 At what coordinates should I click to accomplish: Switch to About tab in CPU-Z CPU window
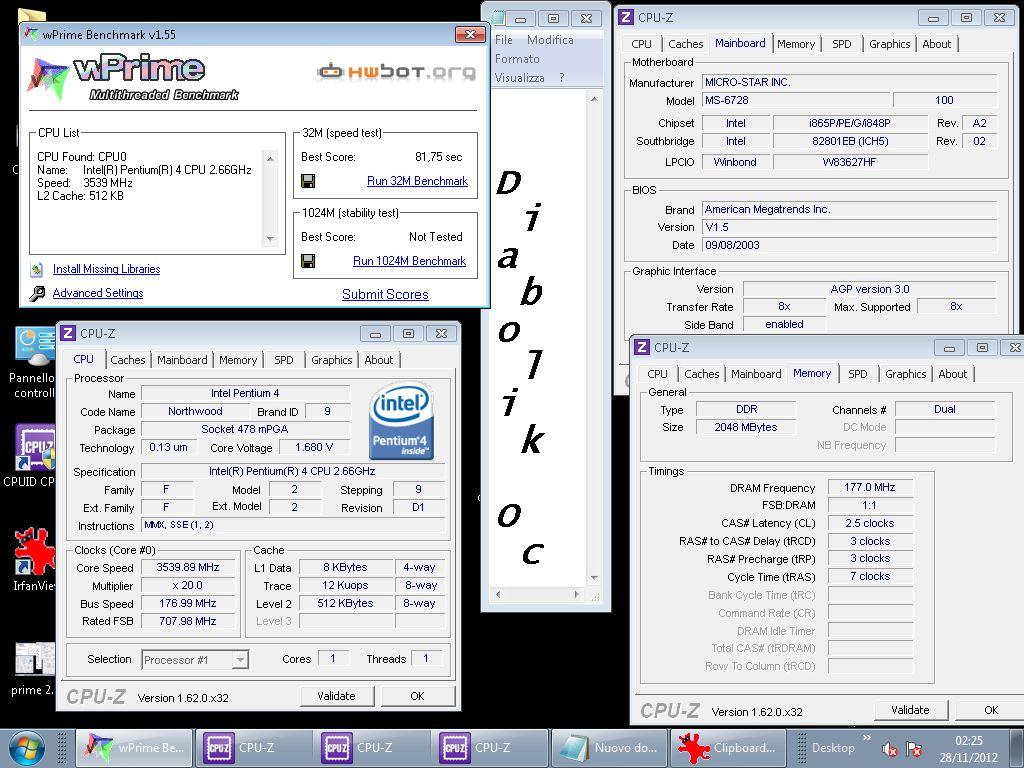click(x=379, y=360)
